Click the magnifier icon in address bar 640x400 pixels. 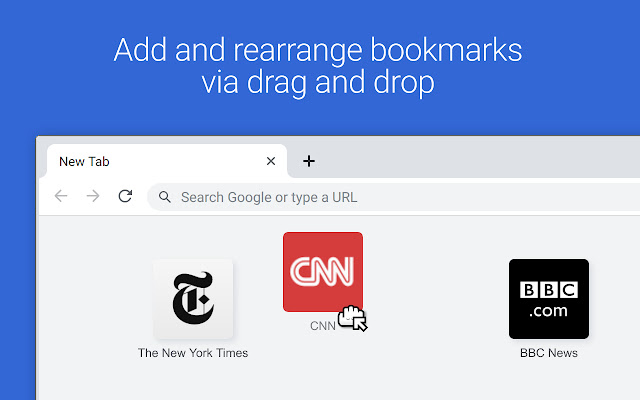point(166,197)
